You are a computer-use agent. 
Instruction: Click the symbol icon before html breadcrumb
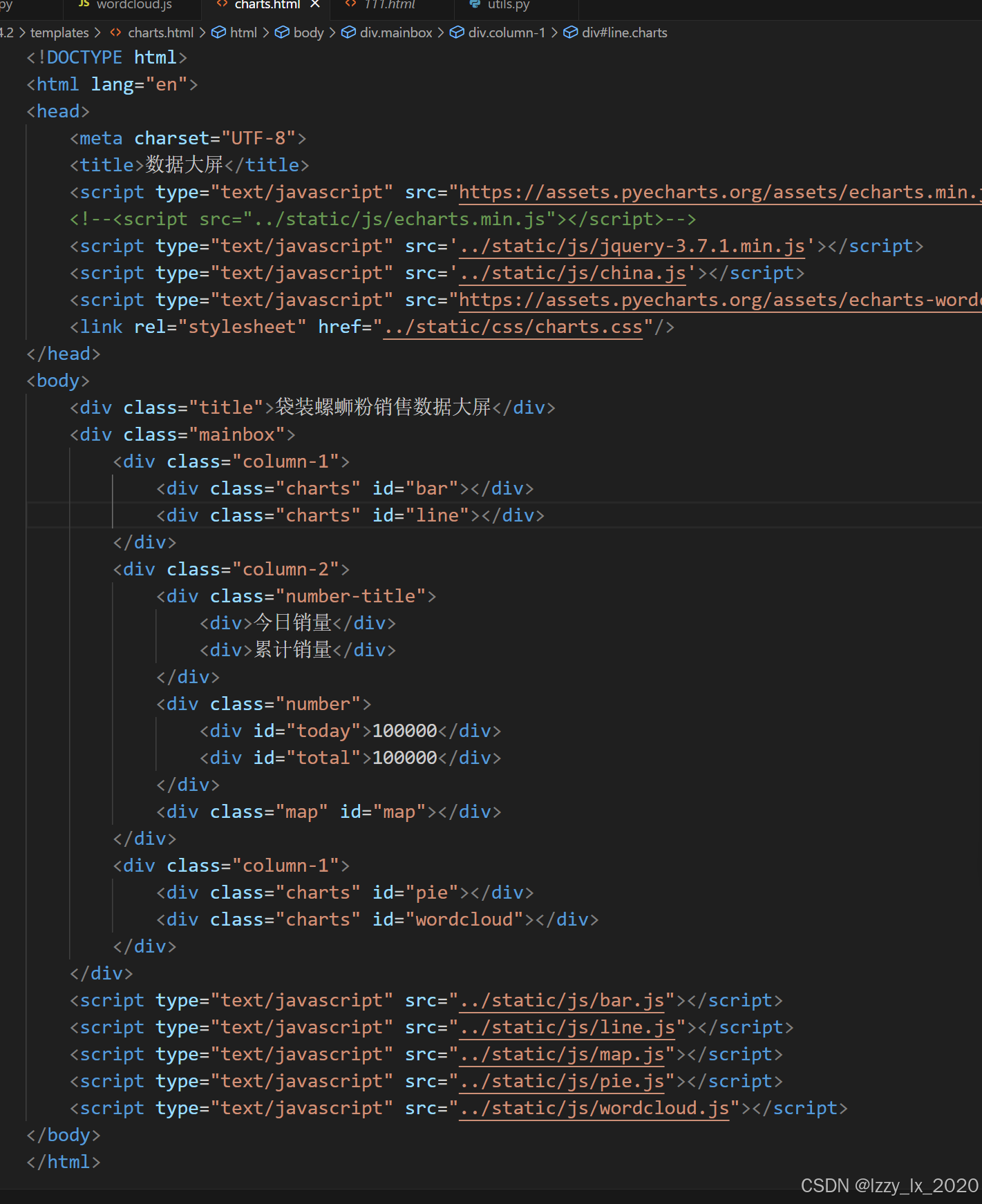tap(218, 32)
